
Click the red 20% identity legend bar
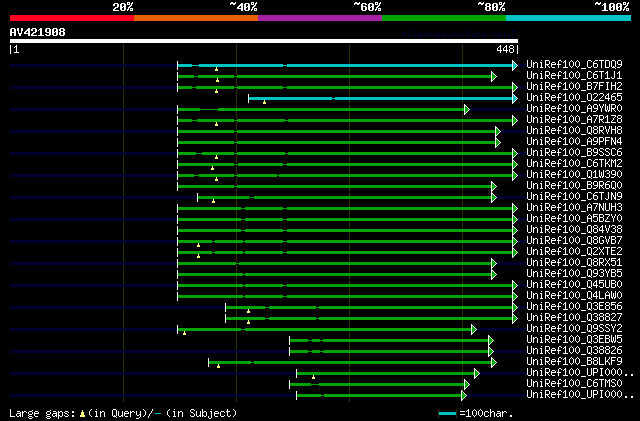pyautogui.click(x=72, y=18)
